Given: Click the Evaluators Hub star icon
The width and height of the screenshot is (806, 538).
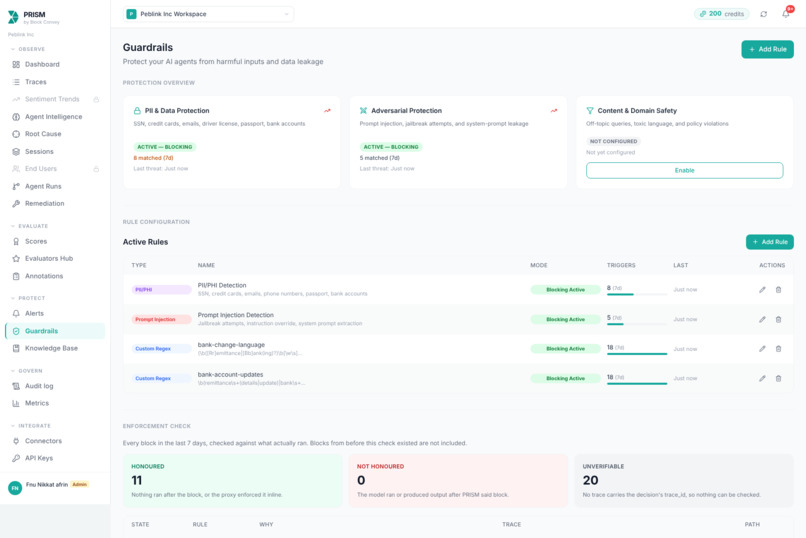Looking at the screenshot, I should point(16,258).
